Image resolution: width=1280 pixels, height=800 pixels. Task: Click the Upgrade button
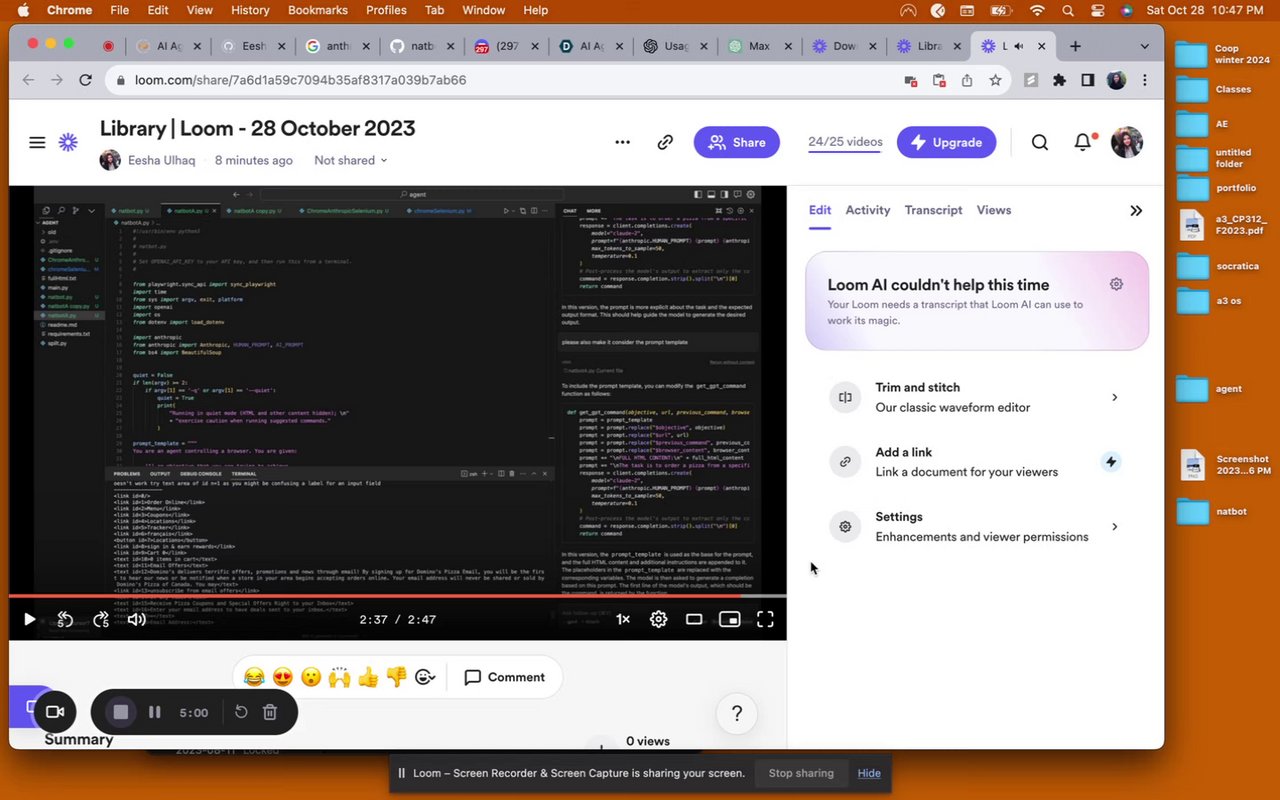click(x=946, y=142)
